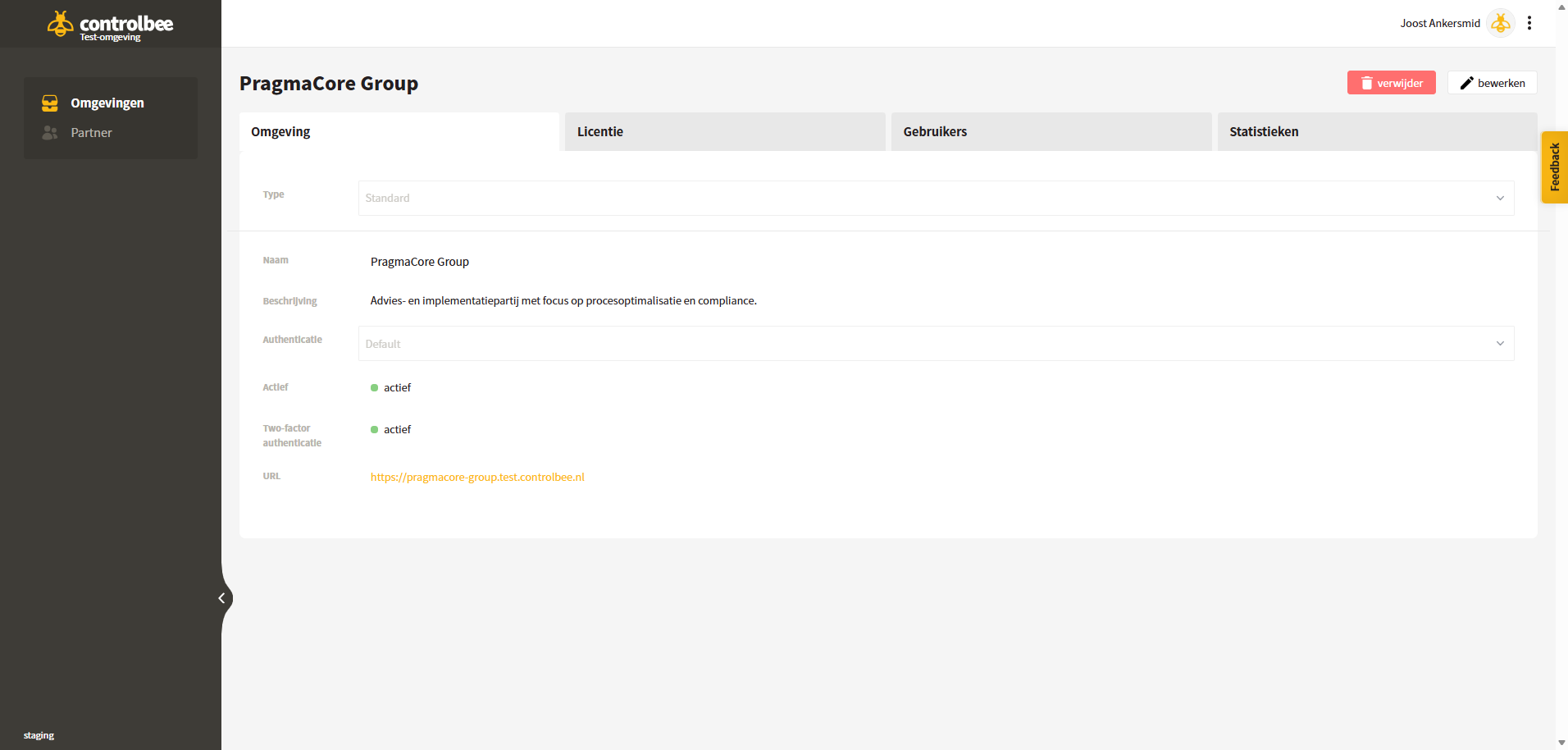Open the Statistieken tab
Screen dimensions: 1568x750
click(x=1377, y=131)
